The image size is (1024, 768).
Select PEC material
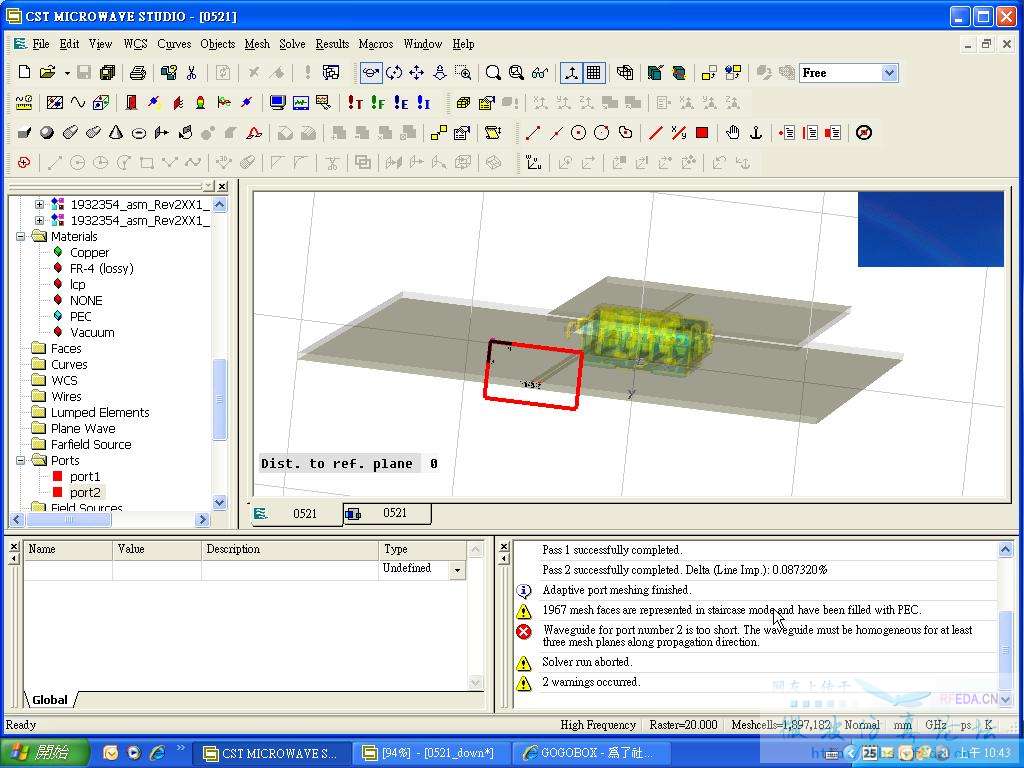click(x=80, y=317)
